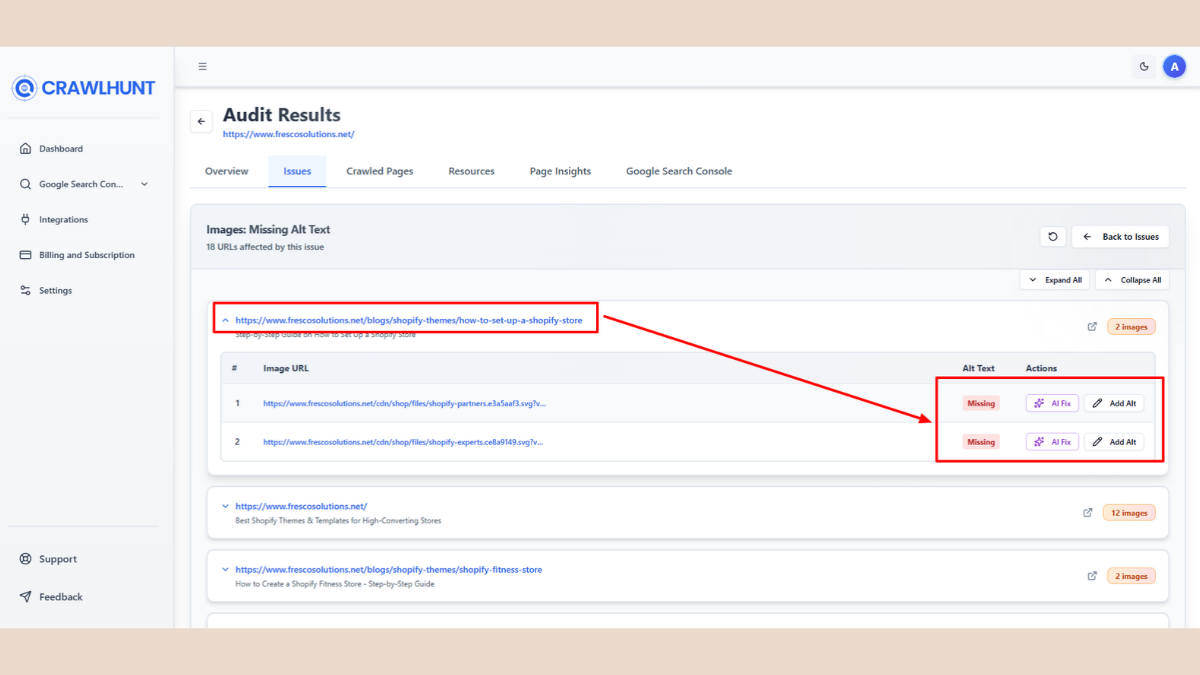Click 'Best Shopify Themes & Templates' row description
Image resolution: width=1200 pixels, height=675 pixels.
(338, 521)
